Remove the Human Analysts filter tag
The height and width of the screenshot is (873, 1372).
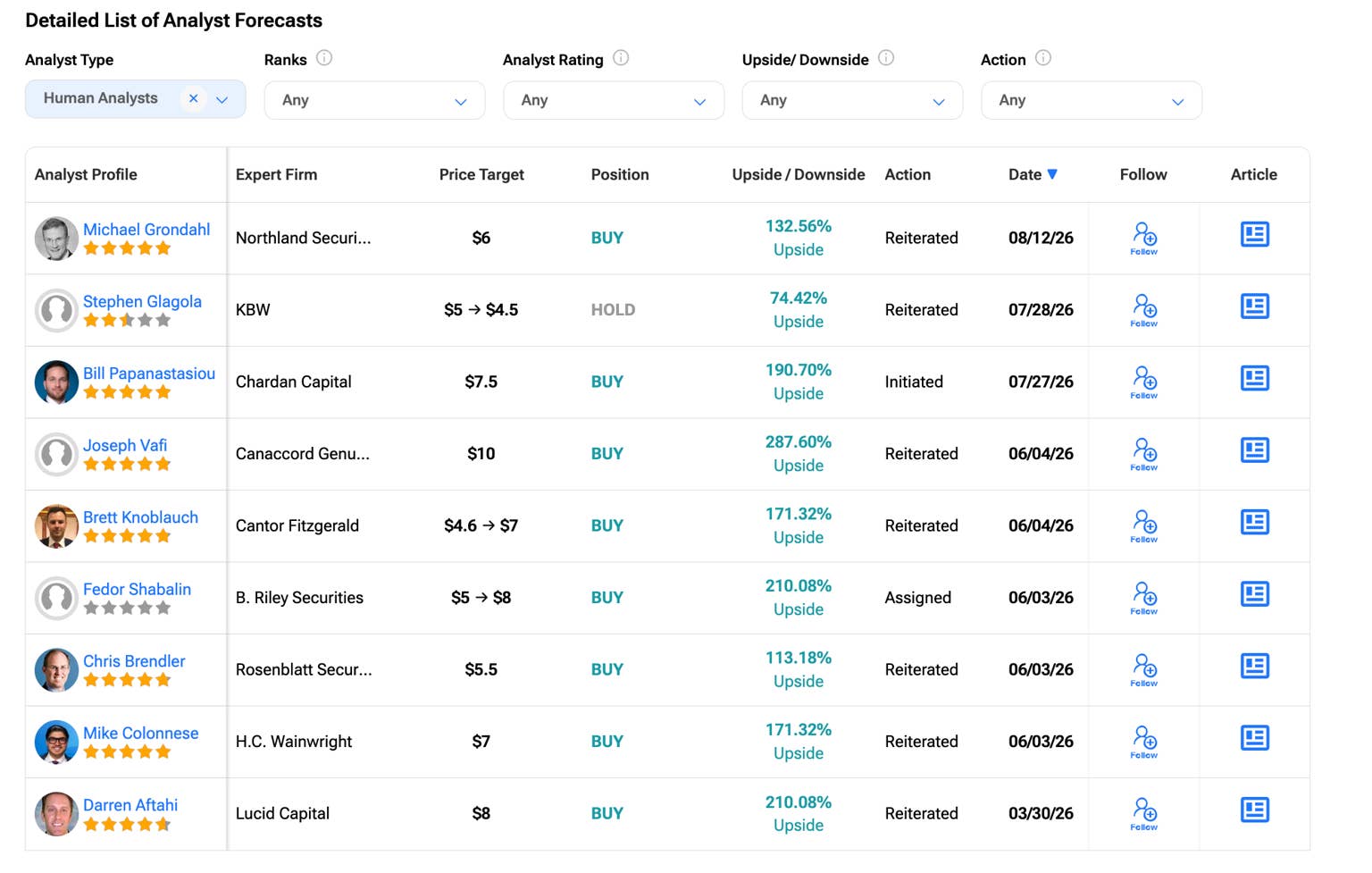pyautogui.click(x=193, y=98)
